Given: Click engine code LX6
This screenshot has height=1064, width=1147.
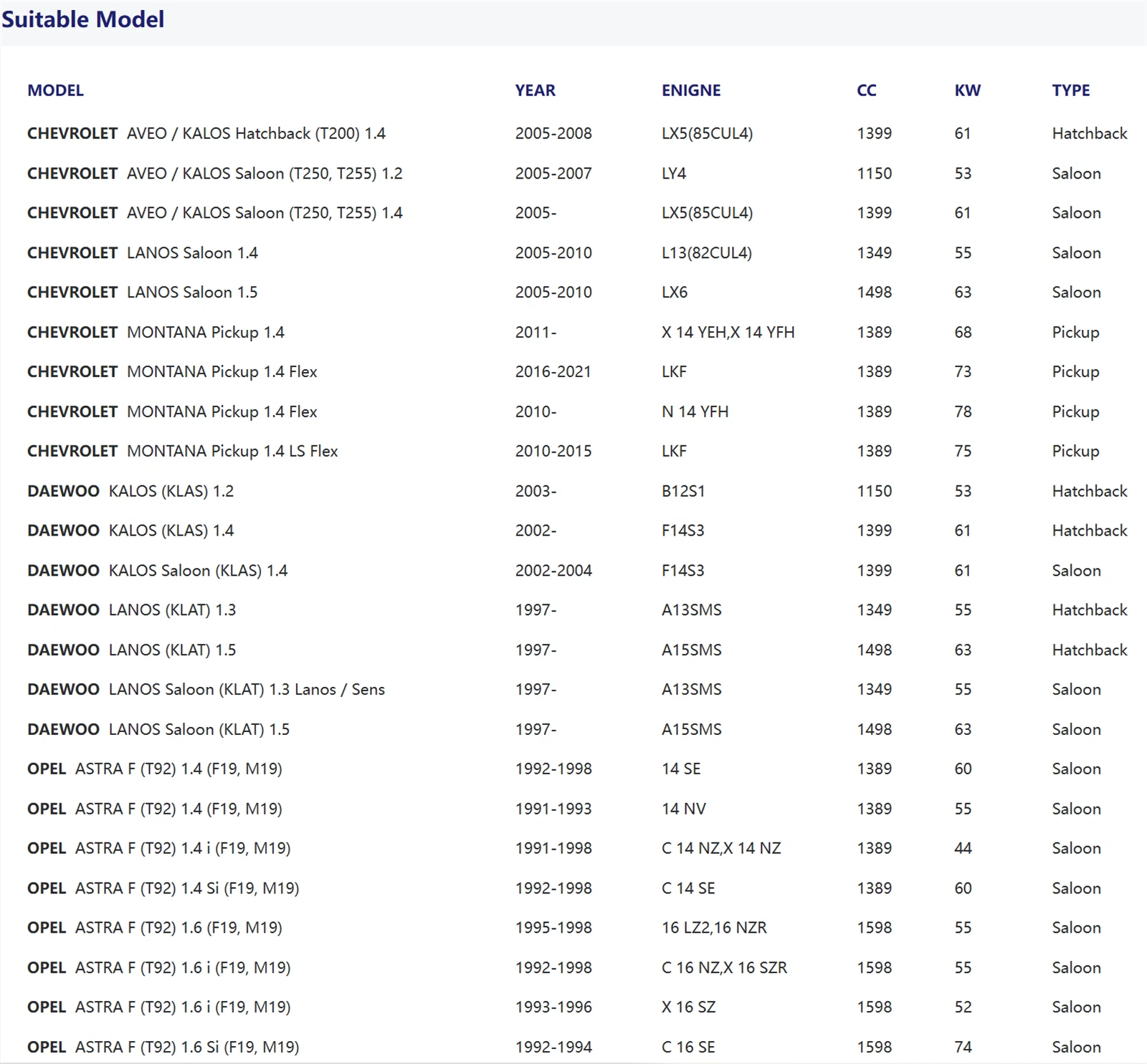Looking at the screenshot, I should point(675,293).
